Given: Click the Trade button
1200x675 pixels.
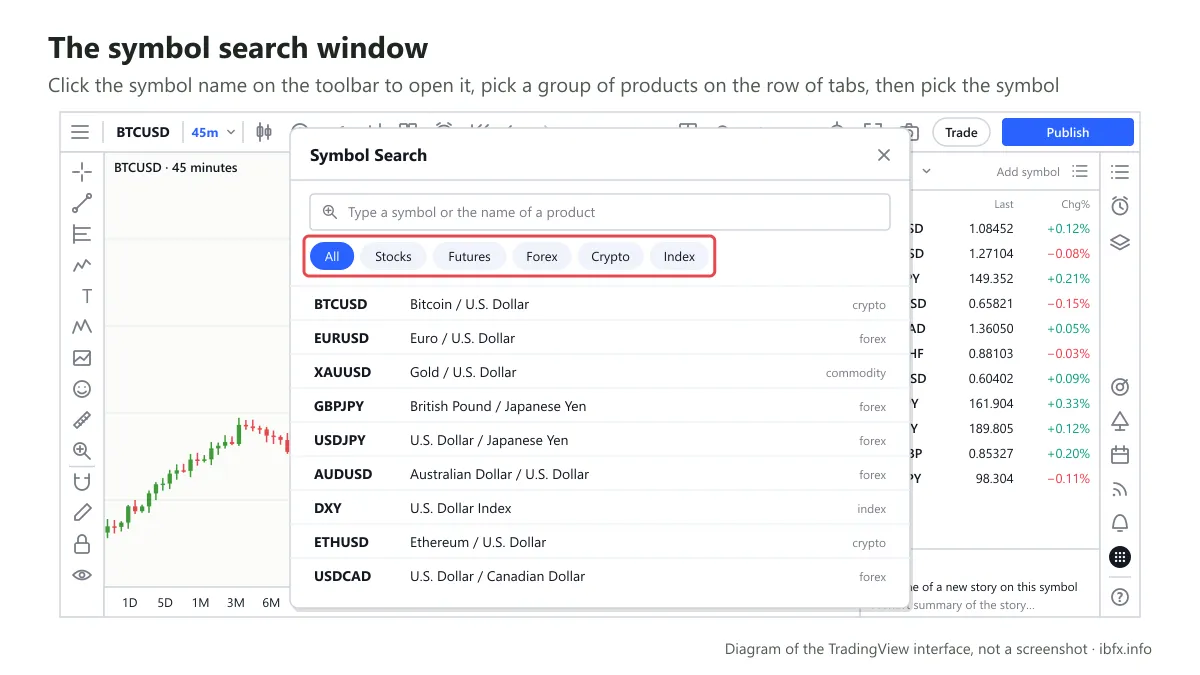Looking at the screenshot, I should 961,132.
